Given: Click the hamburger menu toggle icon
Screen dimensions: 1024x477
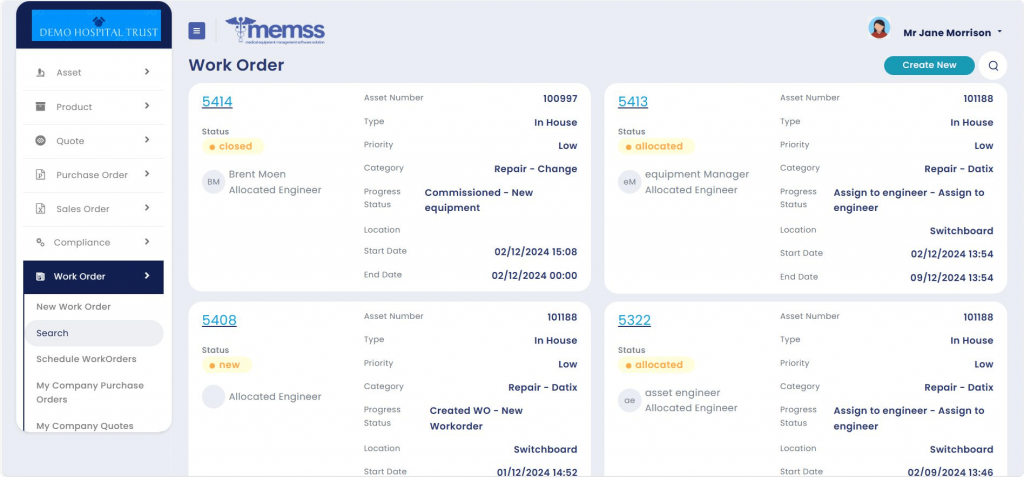Looking at the screenshot, I should (x=197, y=30).
